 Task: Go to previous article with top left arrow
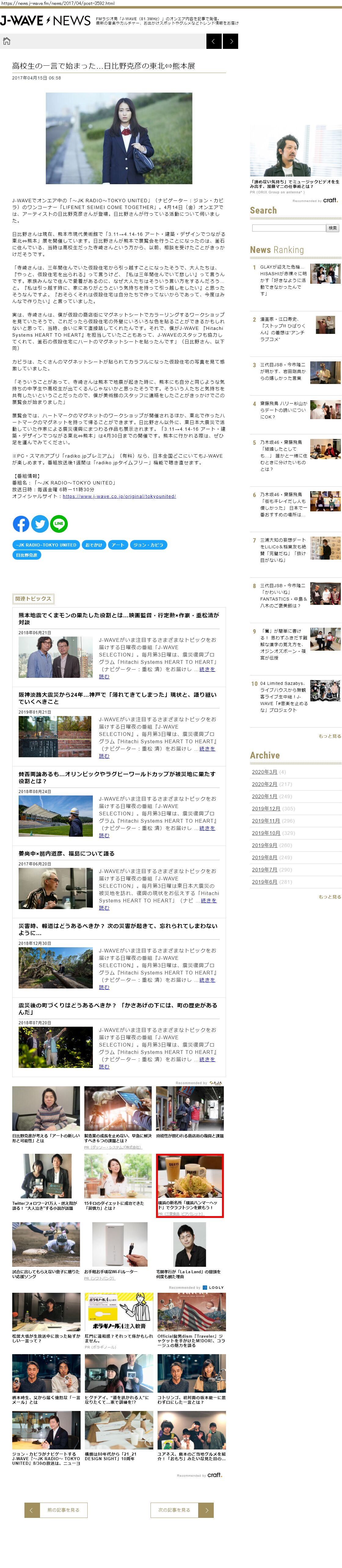click(x=214, y=41)
